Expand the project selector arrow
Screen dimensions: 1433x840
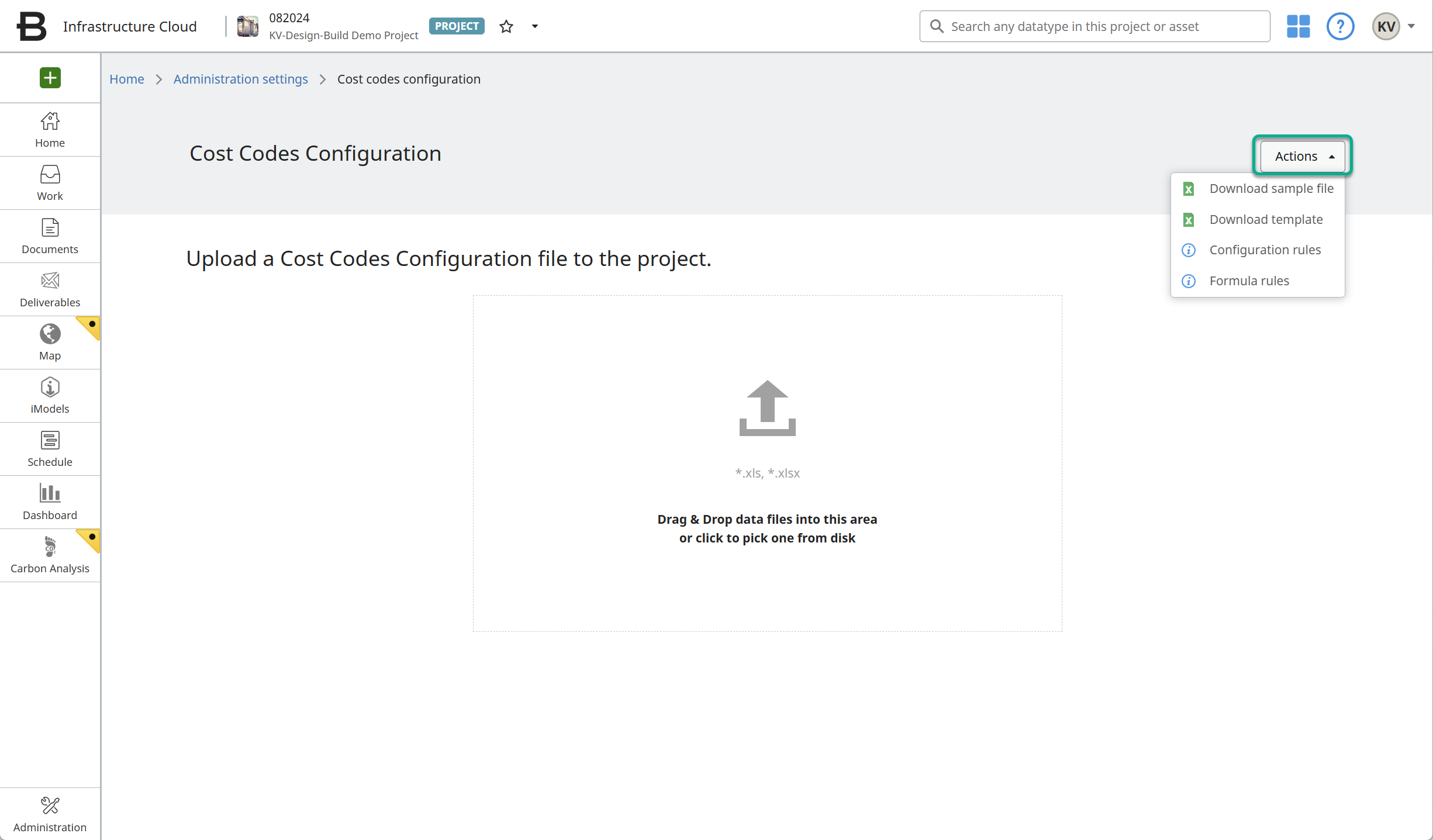pos(534,26)
